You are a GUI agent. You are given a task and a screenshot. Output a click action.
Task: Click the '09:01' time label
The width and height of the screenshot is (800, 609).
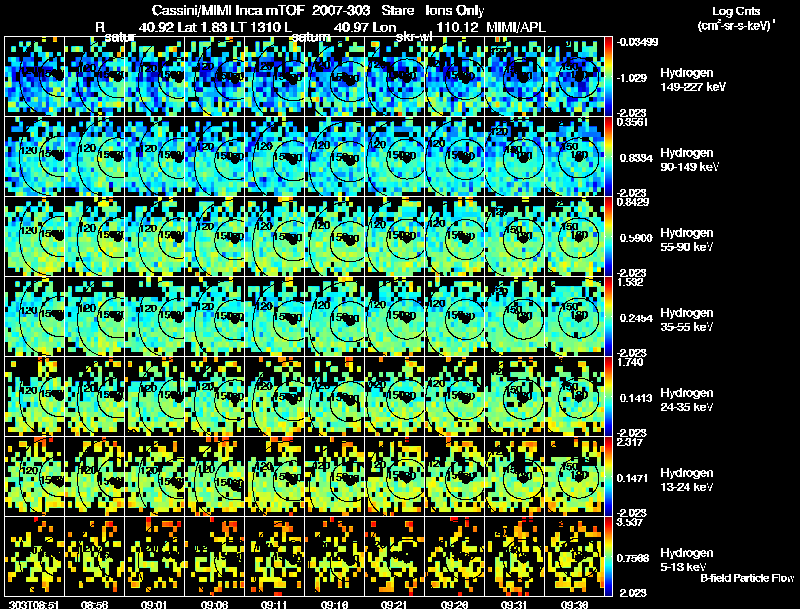pyautogui.click(x=154, y=604)
